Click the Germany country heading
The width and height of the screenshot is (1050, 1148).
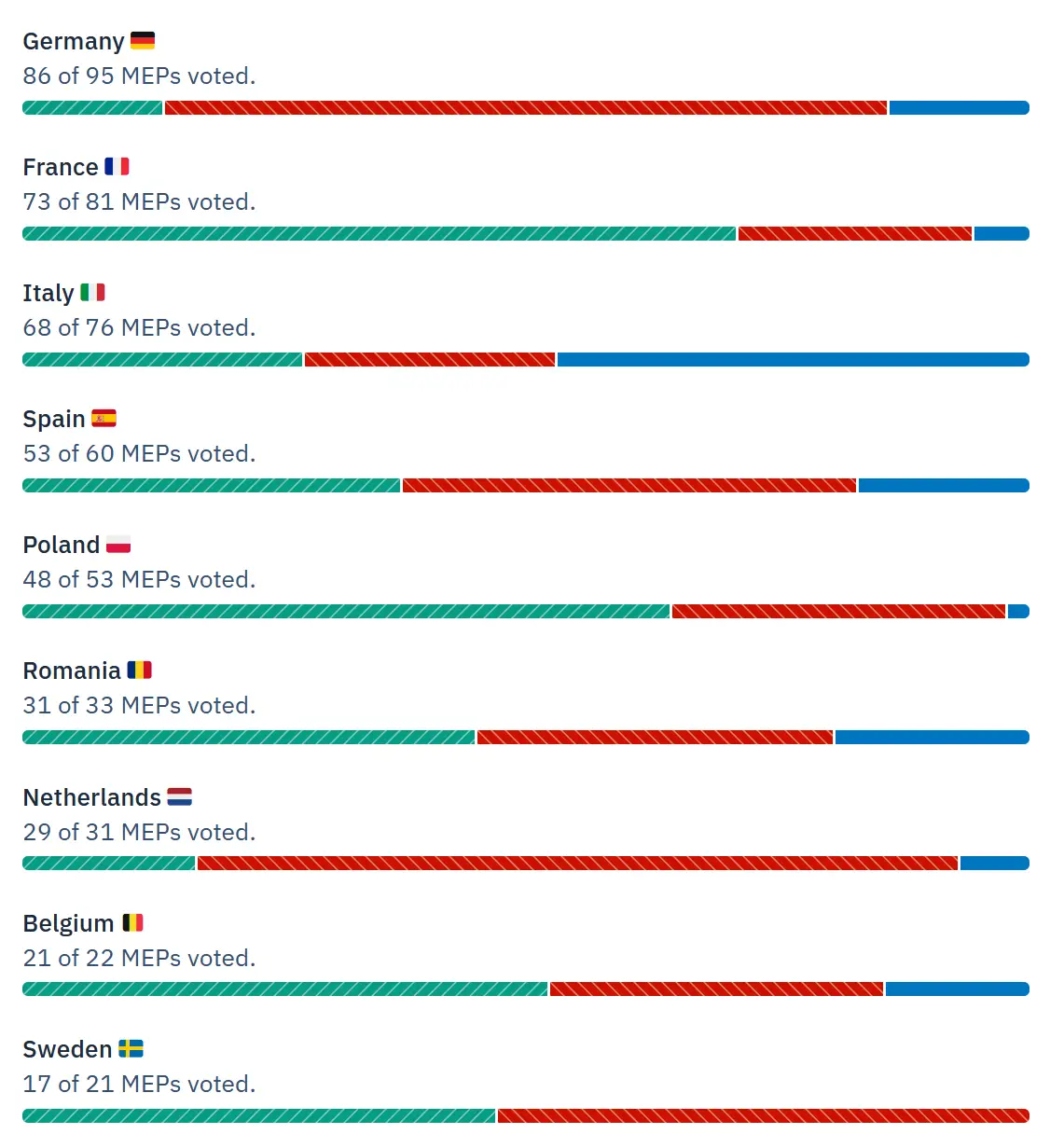(74, 42)
